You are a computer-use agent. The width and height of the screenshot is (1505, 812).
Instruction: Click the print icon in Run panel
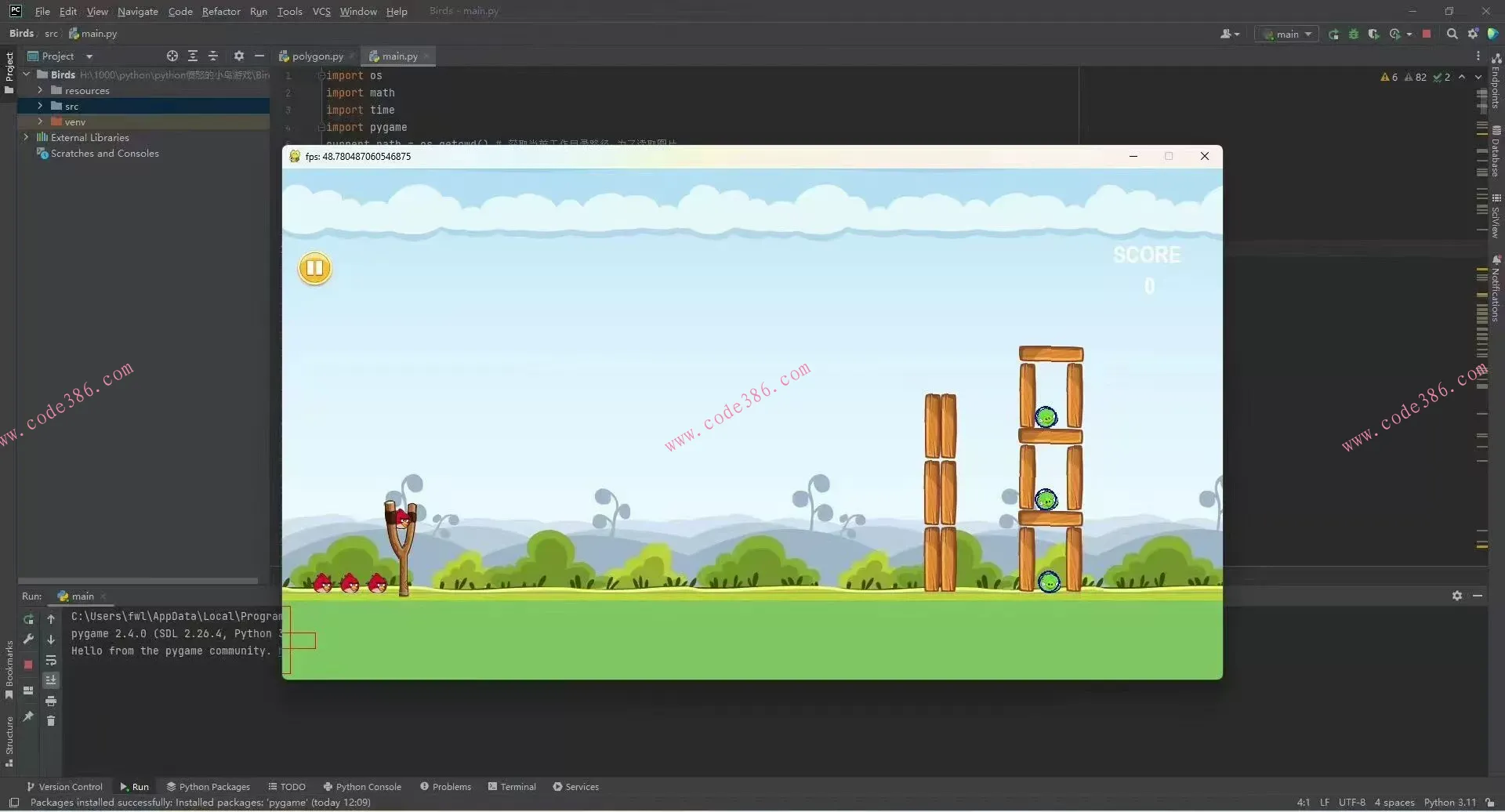tap(51, 701)
